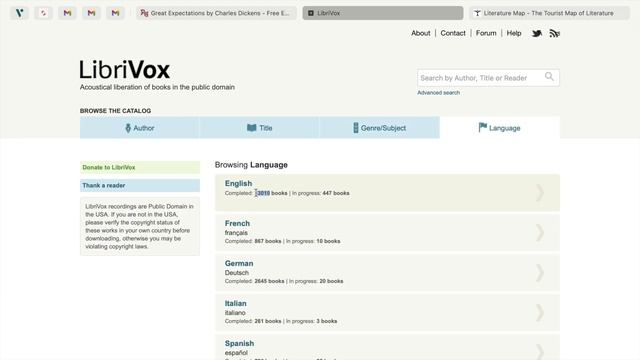Click English 'In progress: 447 books' text

(x=320, y=193)
